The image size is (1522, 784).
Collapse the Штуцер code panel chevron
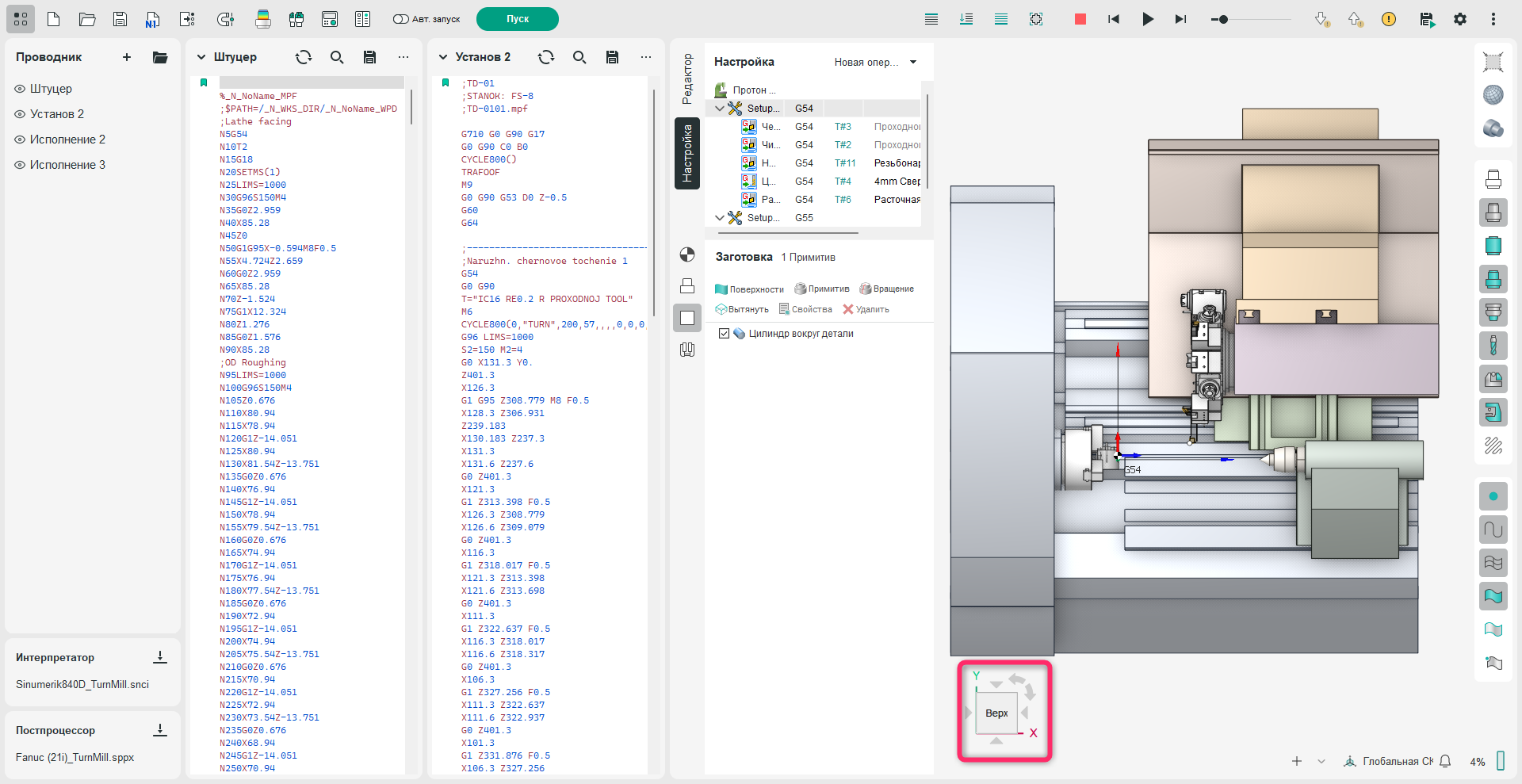click(201, 57)
